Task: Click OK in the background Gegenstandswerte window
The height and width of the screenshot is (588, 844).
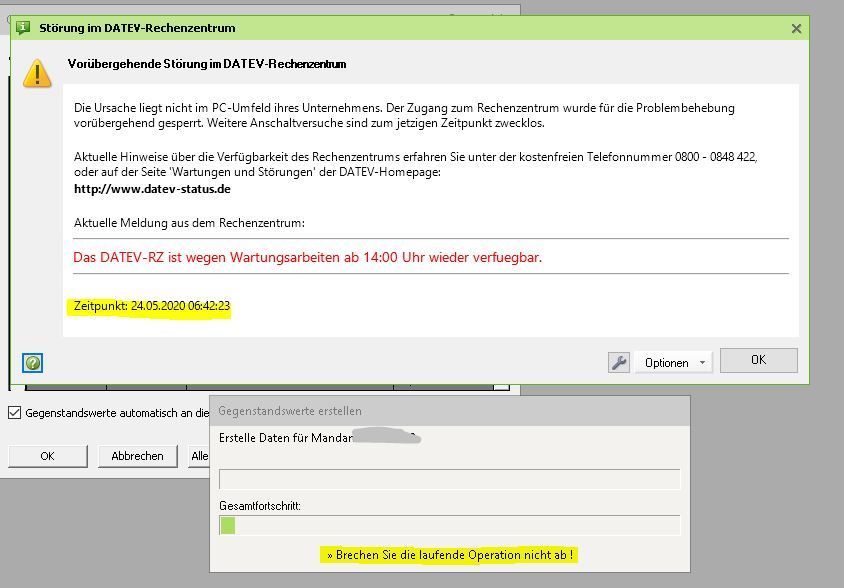Action: [47, 456]
